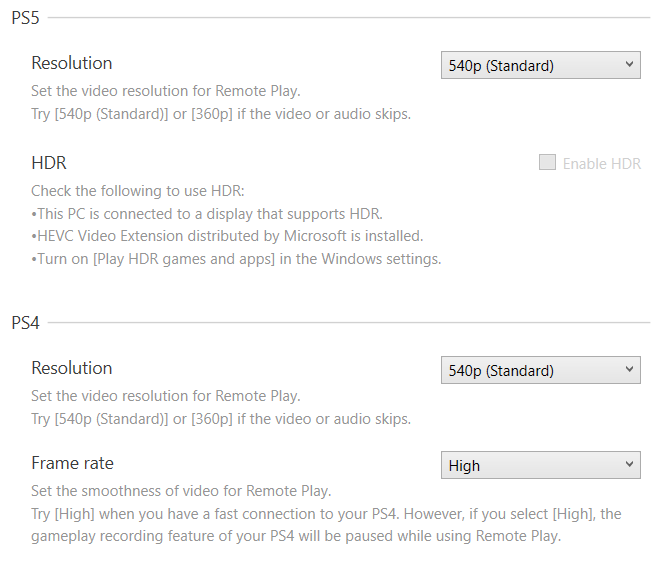
Task: Select the Resolution label under PS4
Action: point(72,368)
